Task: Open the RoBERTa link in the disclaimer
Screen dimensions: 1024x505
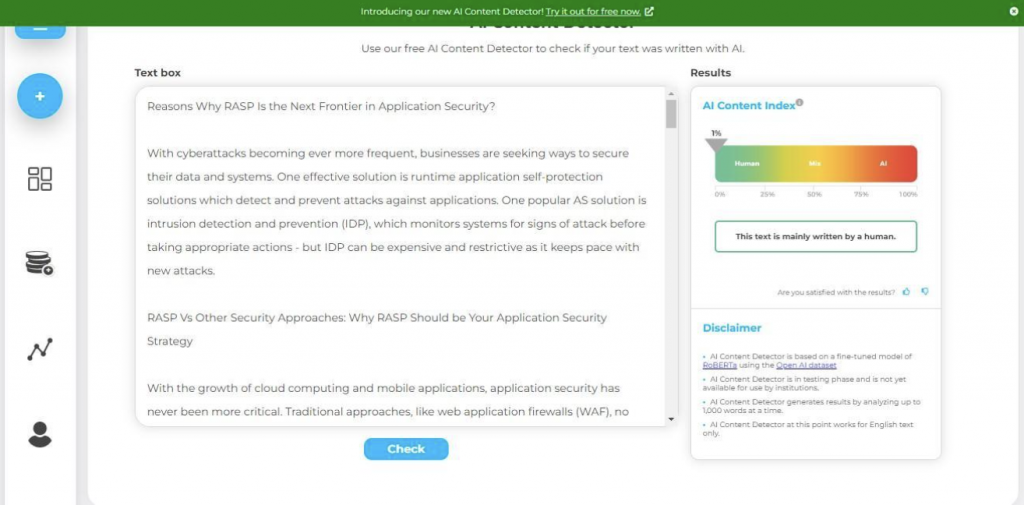Action: [719, 365]
